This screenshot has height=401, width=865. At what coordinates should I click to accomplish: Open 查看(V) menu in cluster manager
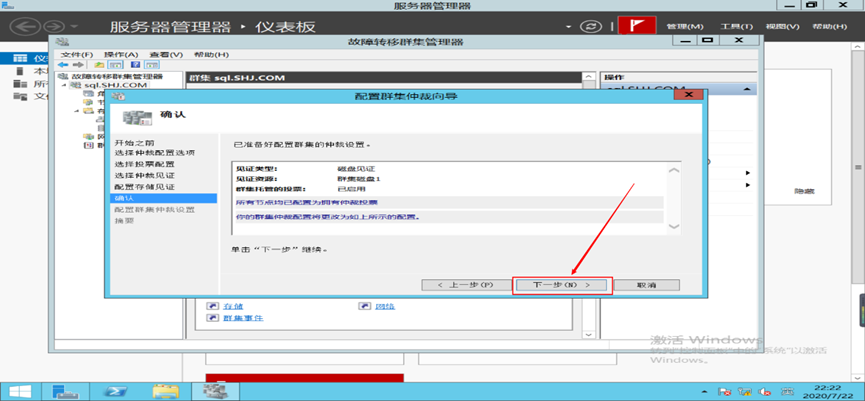click(166, 55)
